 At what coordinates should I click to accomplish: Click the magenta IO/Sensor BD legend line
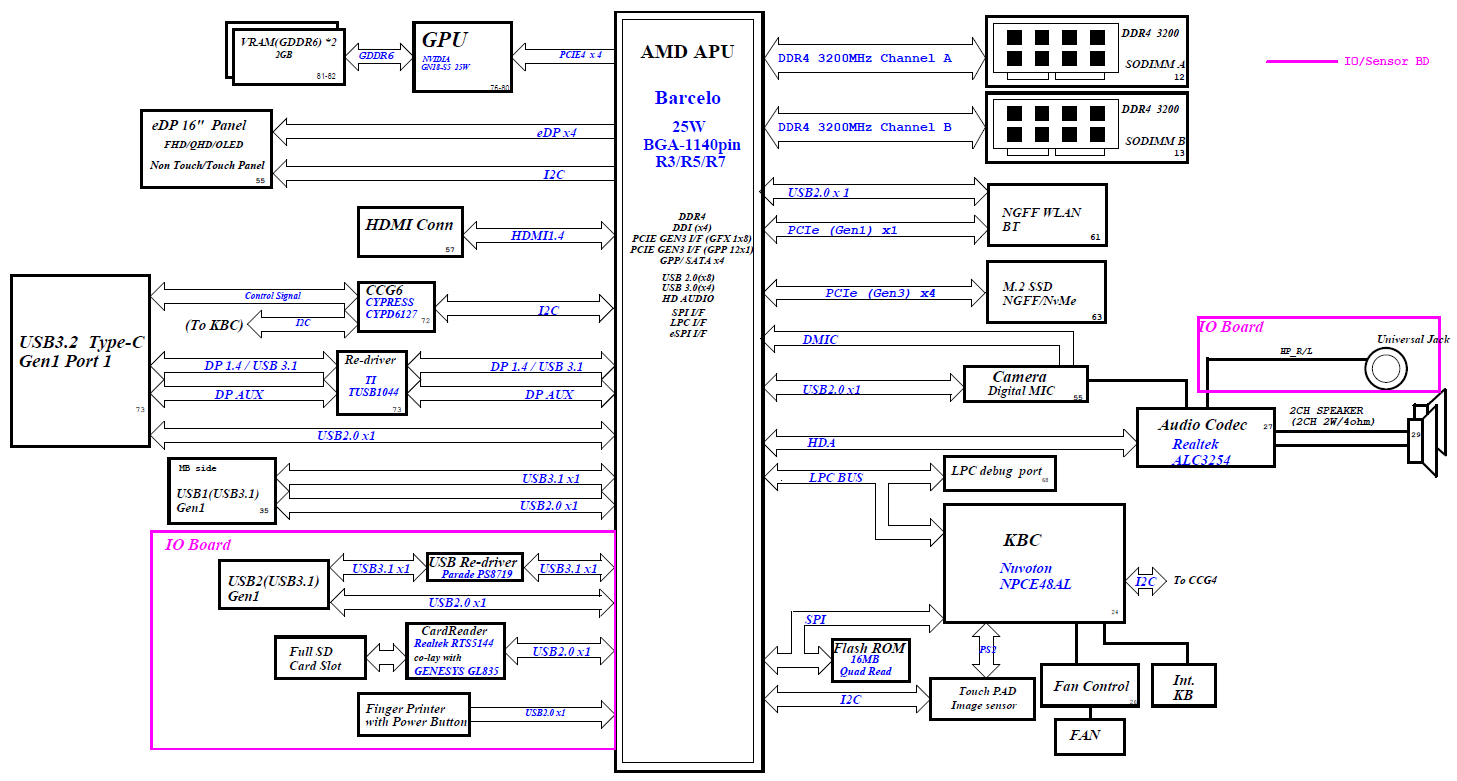click(1300, 62)
